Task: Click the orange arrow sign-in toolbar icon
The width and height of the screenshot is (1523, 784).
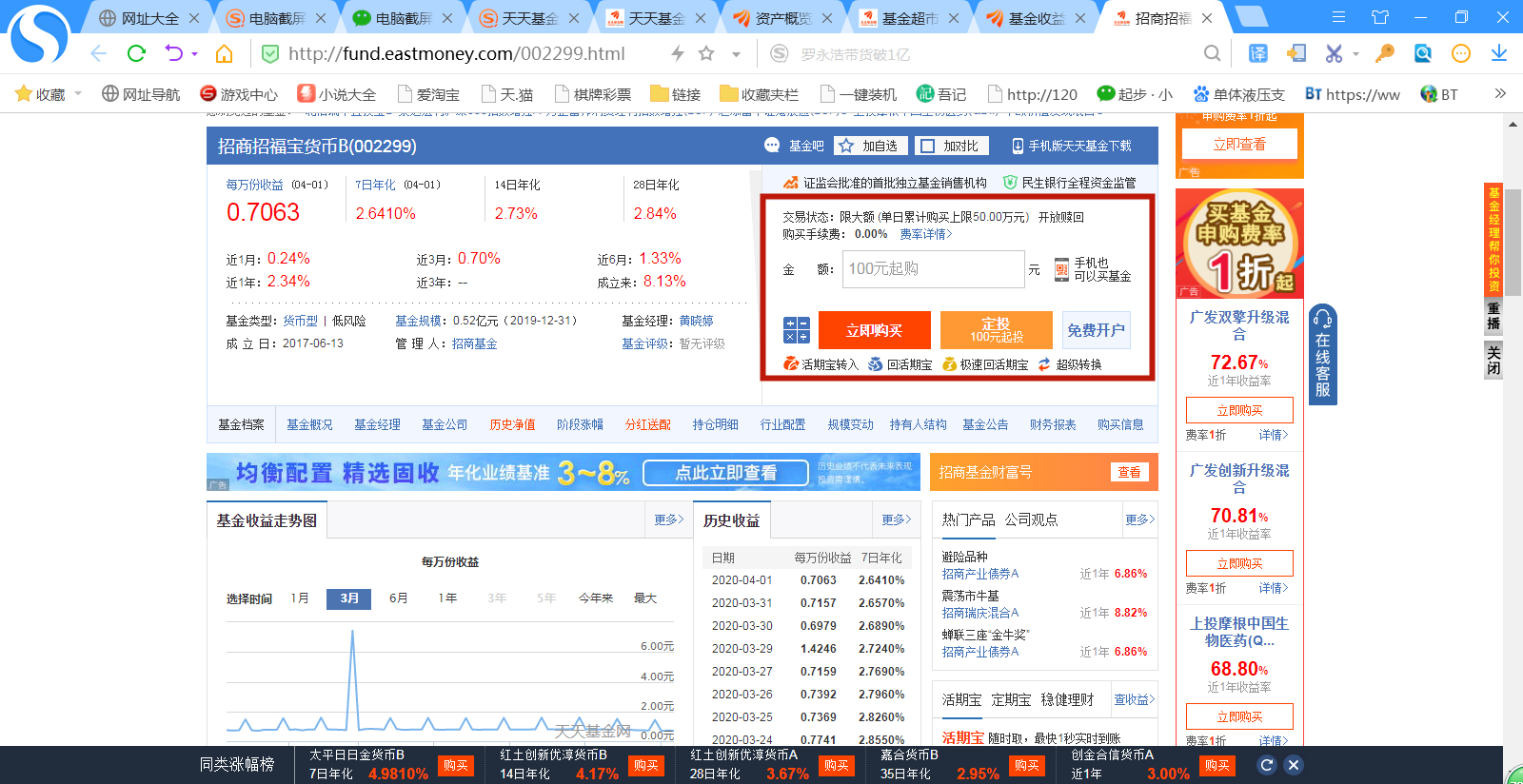Action: pos(1296,53)
